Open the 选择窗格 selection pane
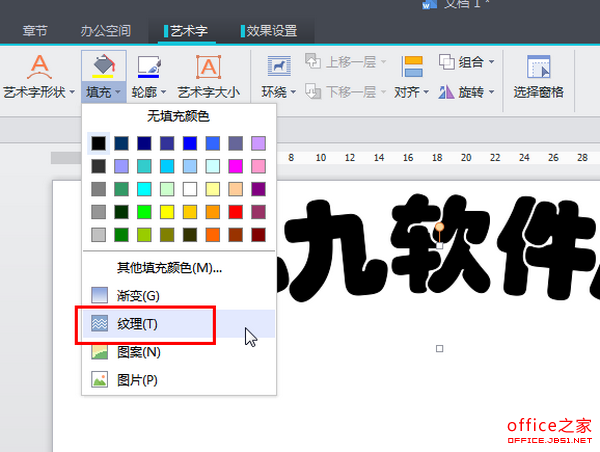Viewport: 600px width, 452px height. point(539,66)
